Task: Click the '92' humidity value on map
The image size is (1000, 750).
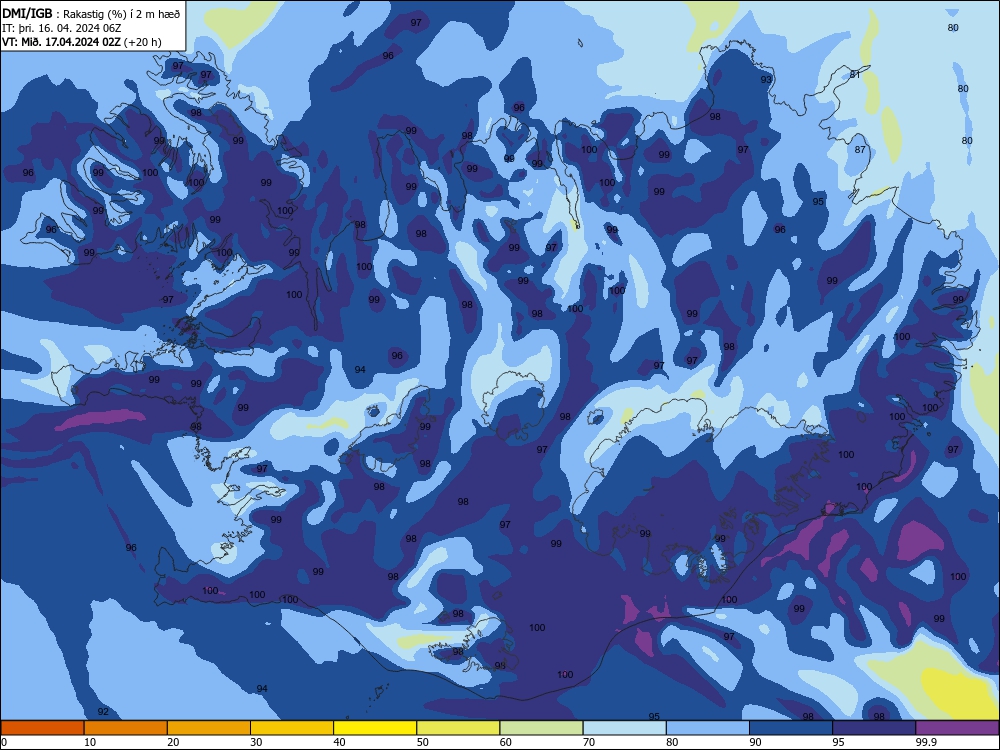Action: [103, 711]
